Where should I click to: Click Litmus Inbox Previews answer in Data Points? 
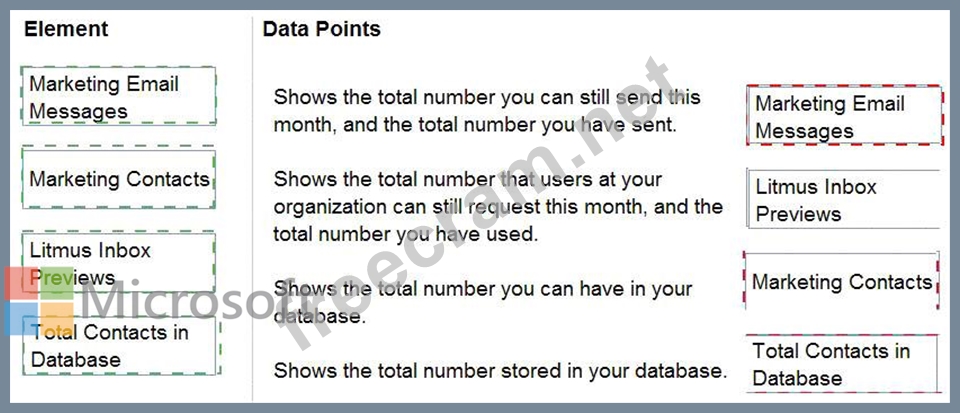coord(843,200)
